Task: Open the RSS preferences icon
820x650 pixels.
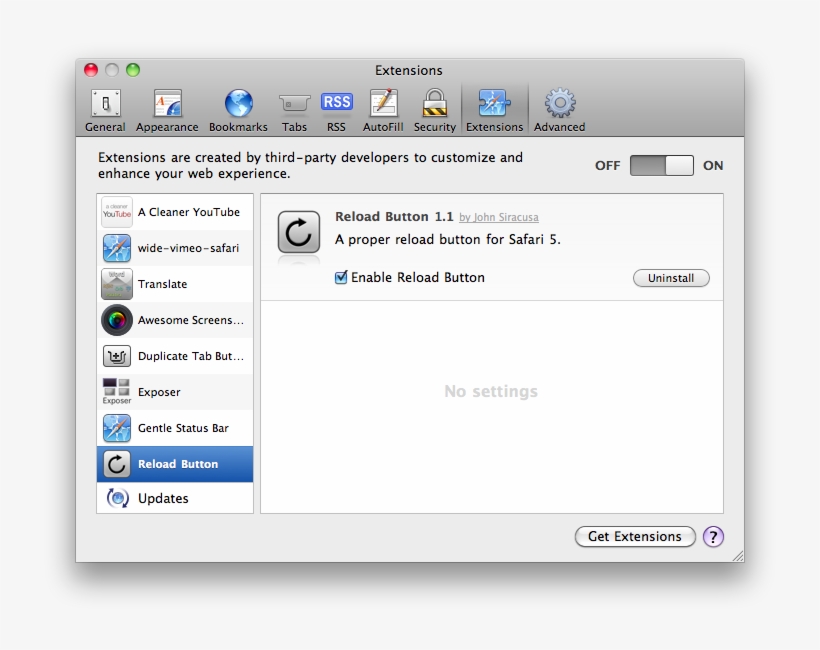Action: tap(336, 101)
